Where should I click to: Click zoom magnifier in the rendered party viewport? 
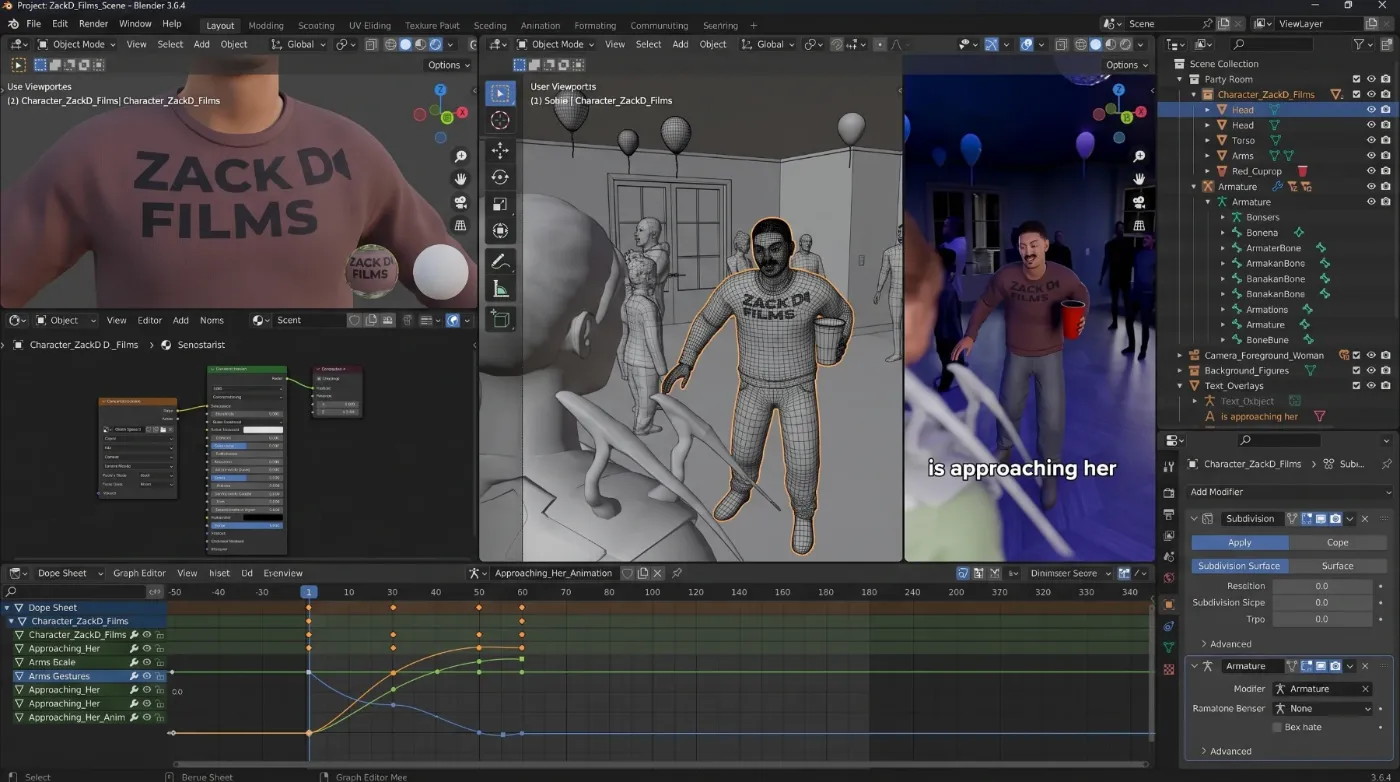(1139, 157)
